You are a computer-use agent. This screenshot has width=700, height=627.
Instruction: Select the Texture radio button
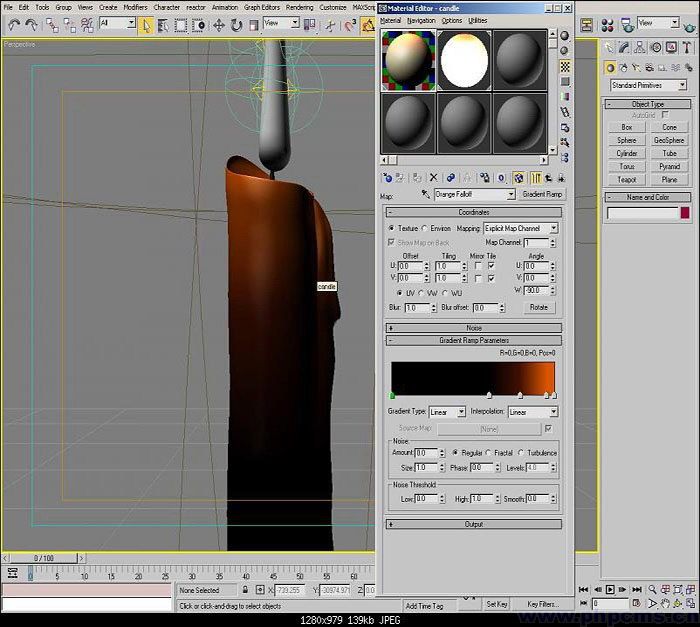point(392,228)
